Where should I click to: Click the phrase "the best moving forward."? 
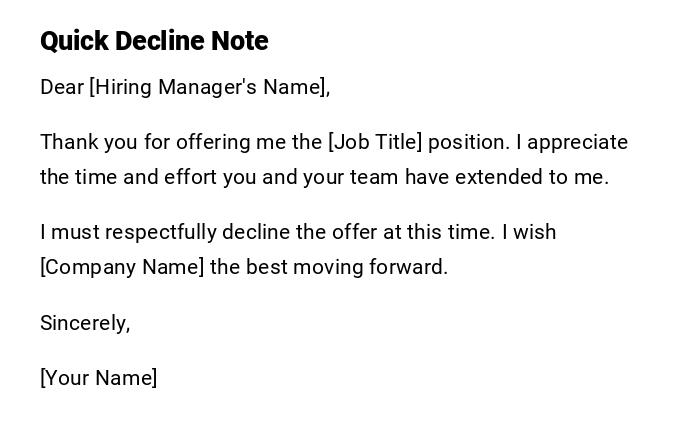pos(329,267)
